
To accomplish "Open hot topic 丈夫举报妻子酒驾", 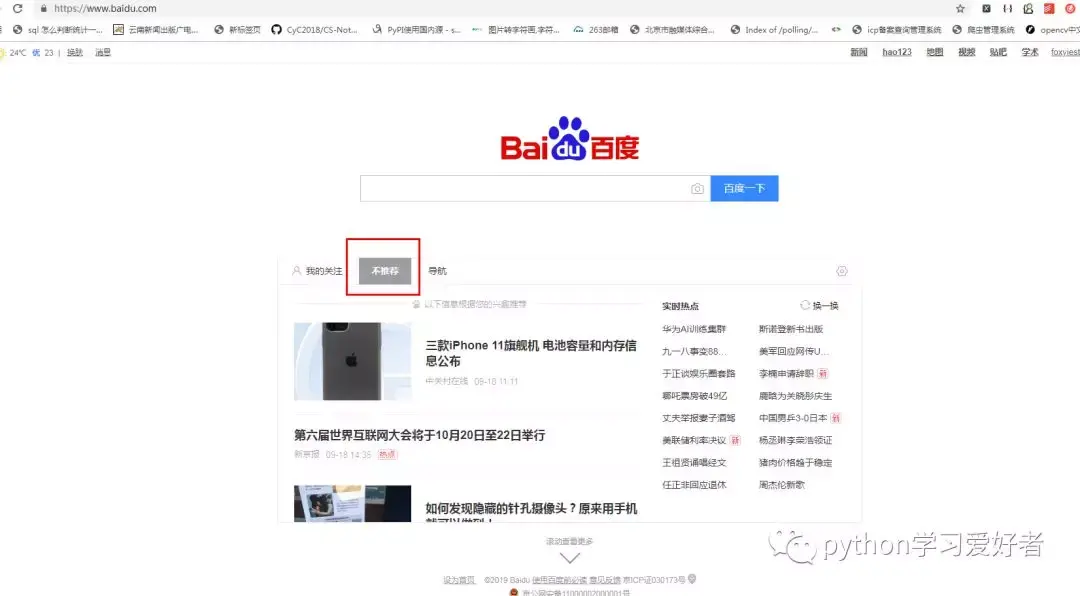I will point(698,418).
